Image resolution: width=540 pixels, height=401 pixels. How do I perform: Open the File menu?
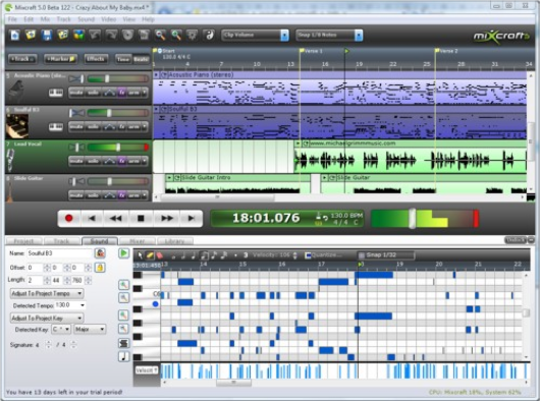click(12, 19)
